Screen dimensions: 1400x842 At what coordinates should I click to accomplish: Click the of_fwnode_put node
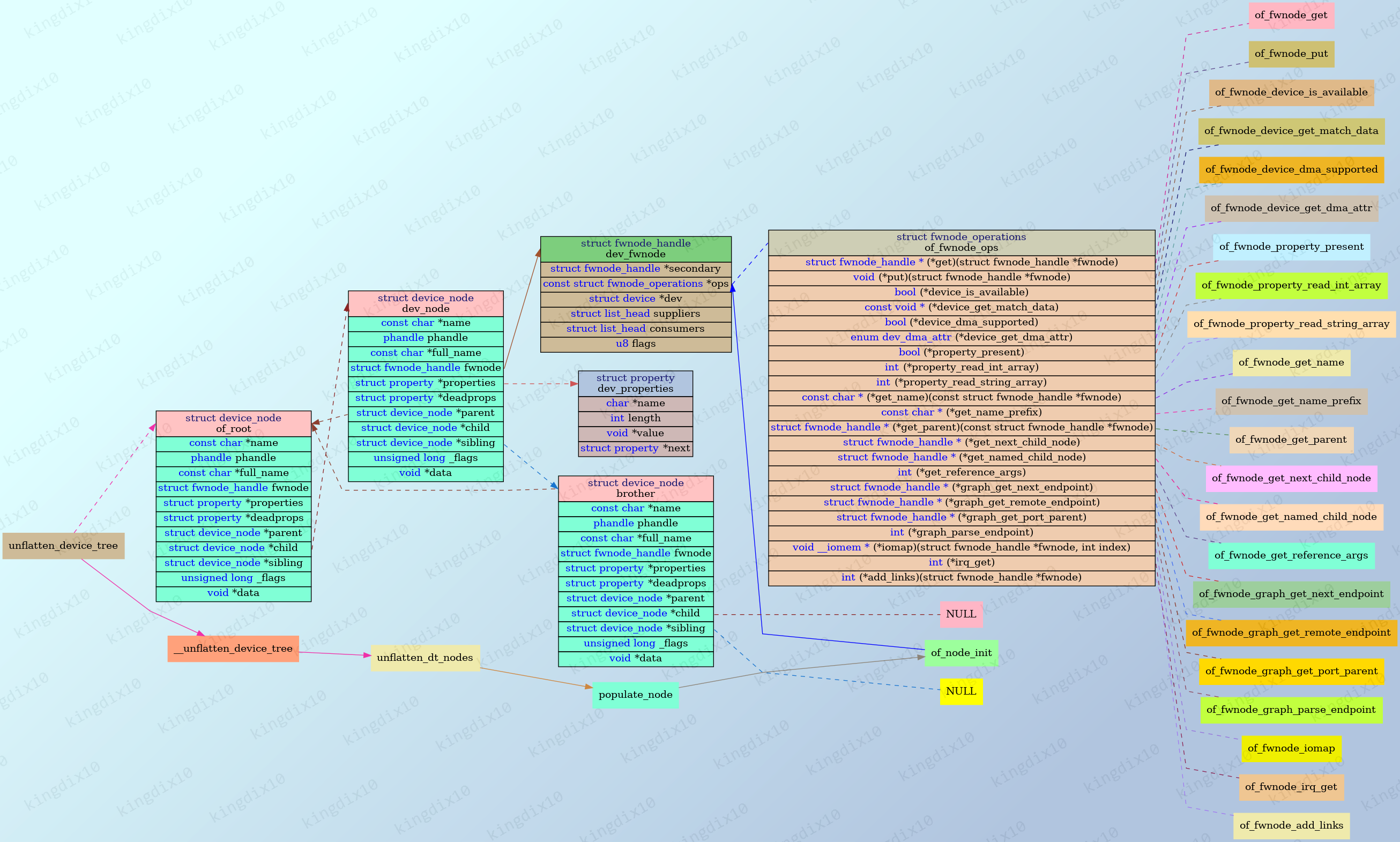(1291, 54)
